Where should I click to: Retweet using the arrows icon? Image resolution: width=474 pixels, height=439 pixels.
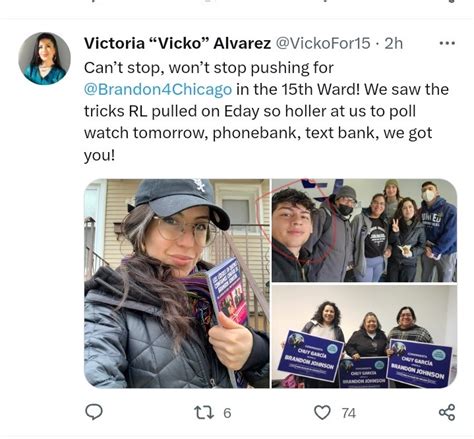[x=204, y=413]
